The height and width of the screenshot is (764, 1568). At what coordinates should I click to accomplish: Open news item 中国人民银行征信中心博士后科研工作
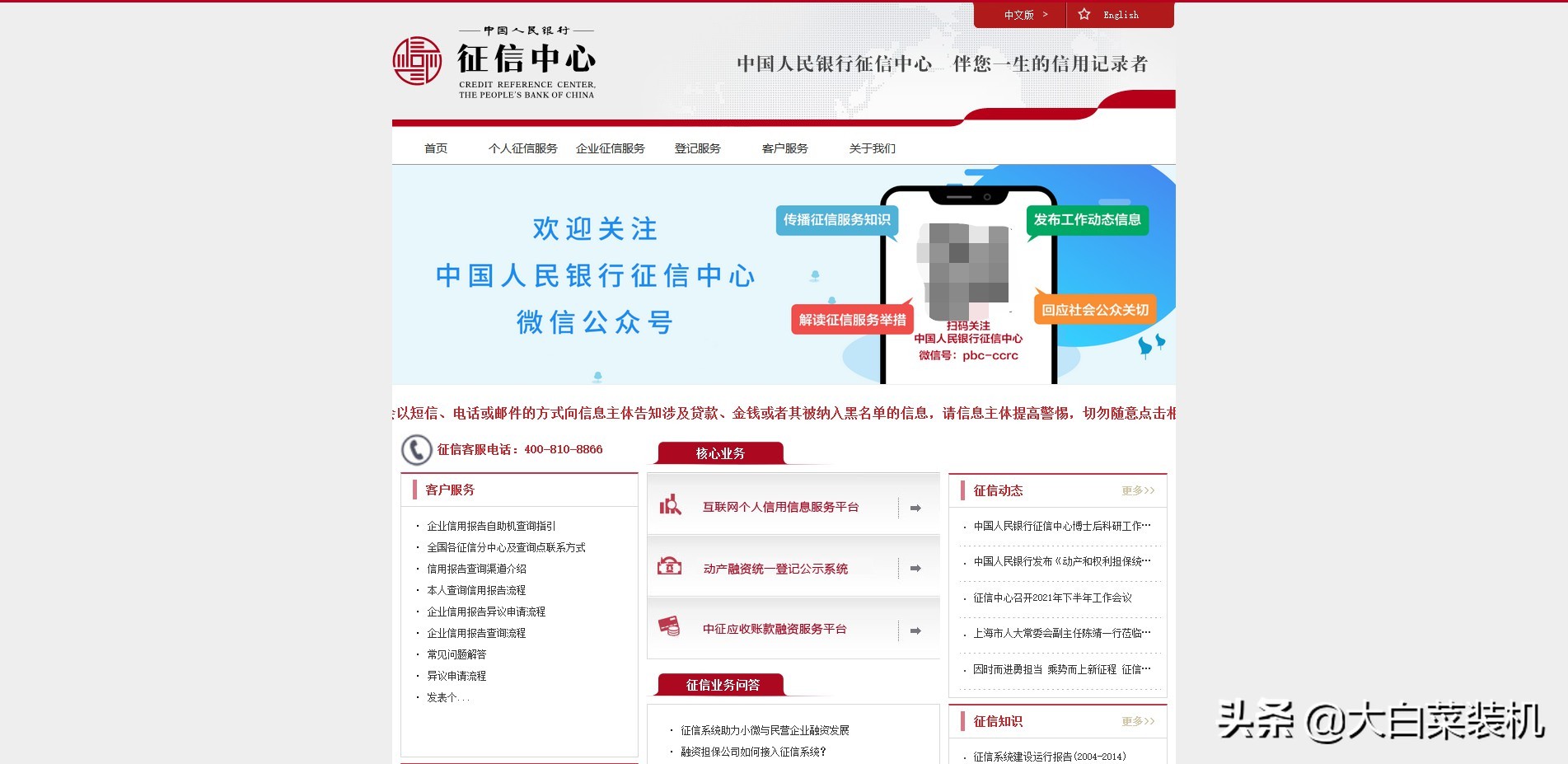[1062, 526]
